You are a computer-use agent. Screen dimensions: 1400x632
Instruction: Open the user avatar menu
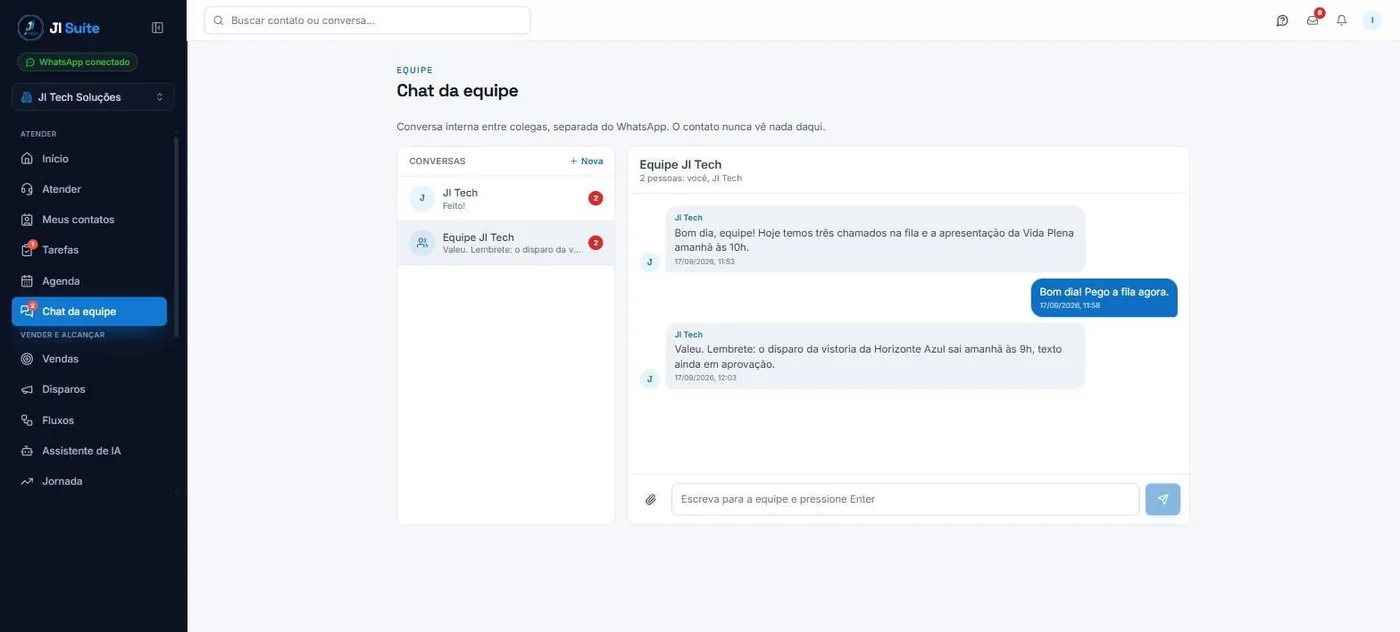[1372, 20]
